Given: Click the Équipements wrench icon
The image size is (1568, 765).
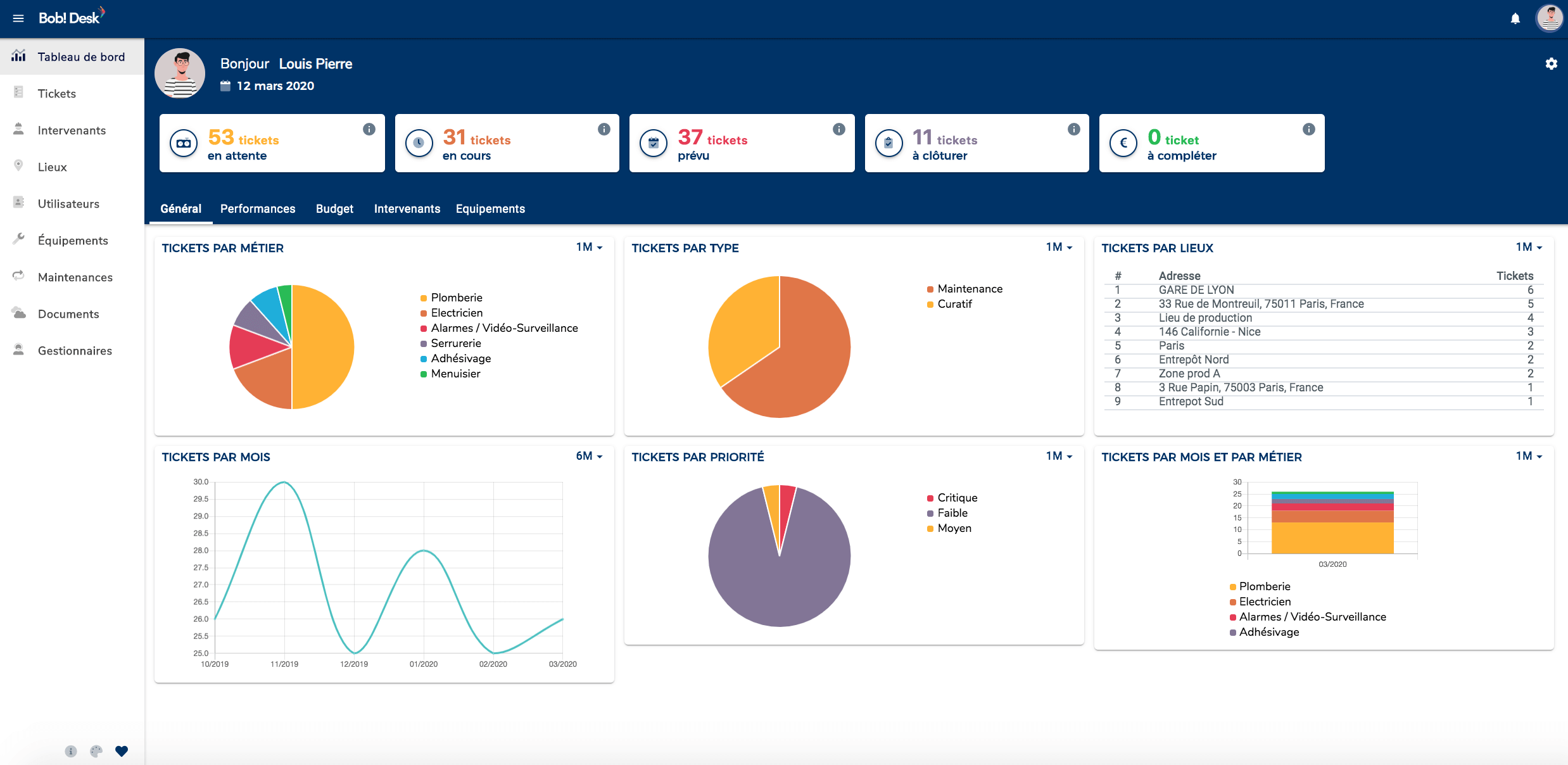Looking at the screenshot, I should point(19,239).
